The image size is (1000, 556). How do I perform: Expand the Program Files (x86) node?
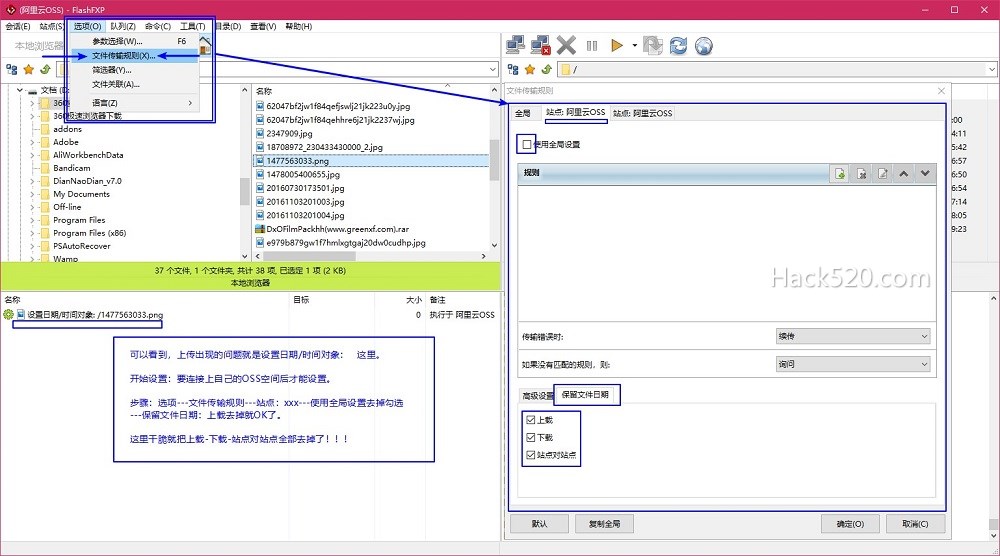(x=33, y=233)
